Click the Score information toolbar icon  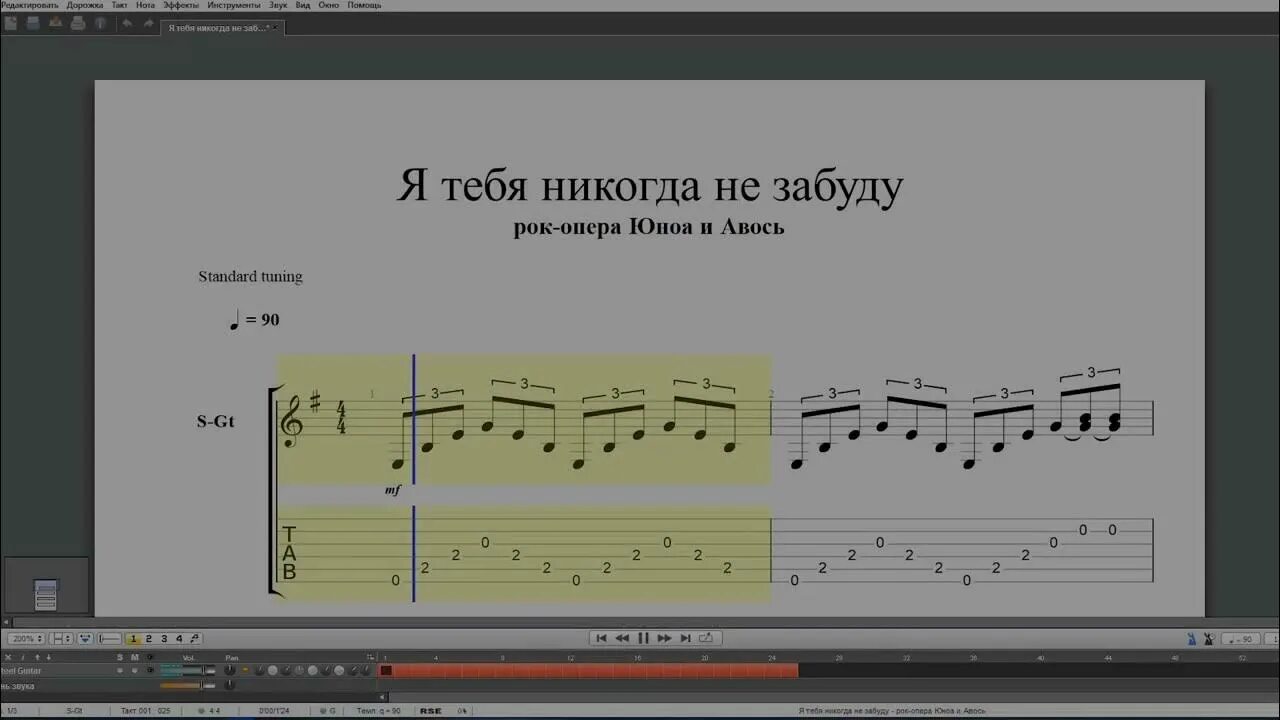tap(100, 23)
